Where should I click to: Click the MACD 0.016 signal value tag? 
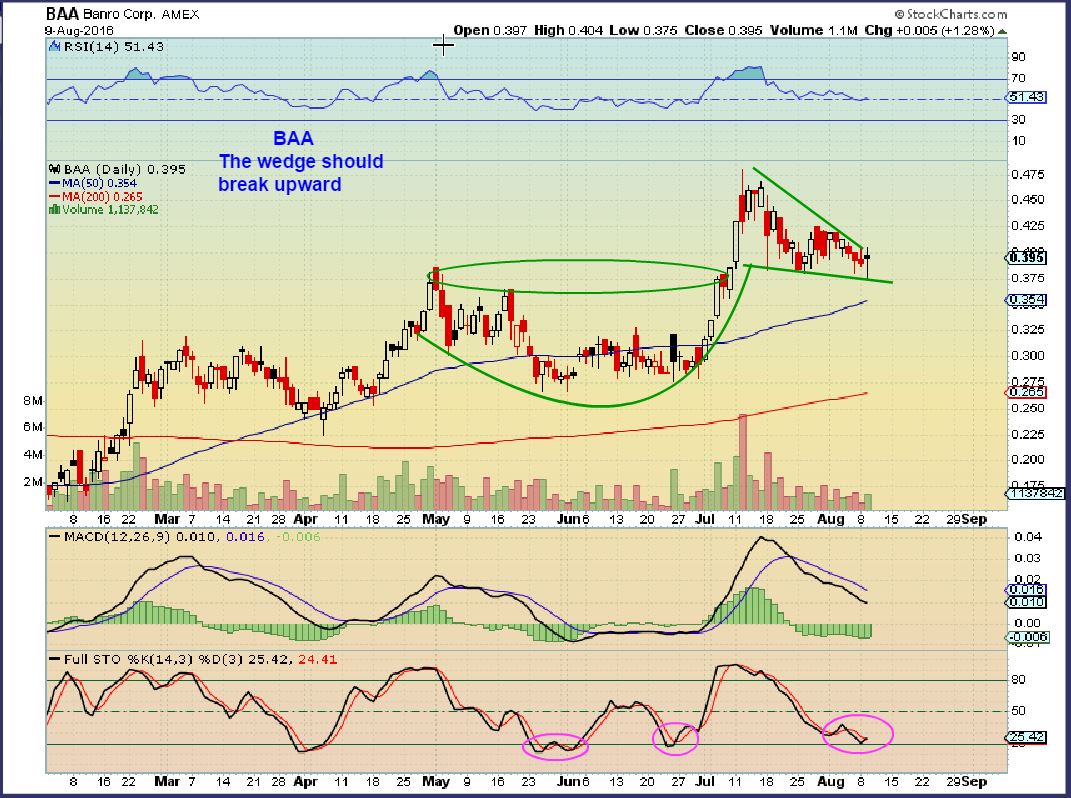point(1027,590)
